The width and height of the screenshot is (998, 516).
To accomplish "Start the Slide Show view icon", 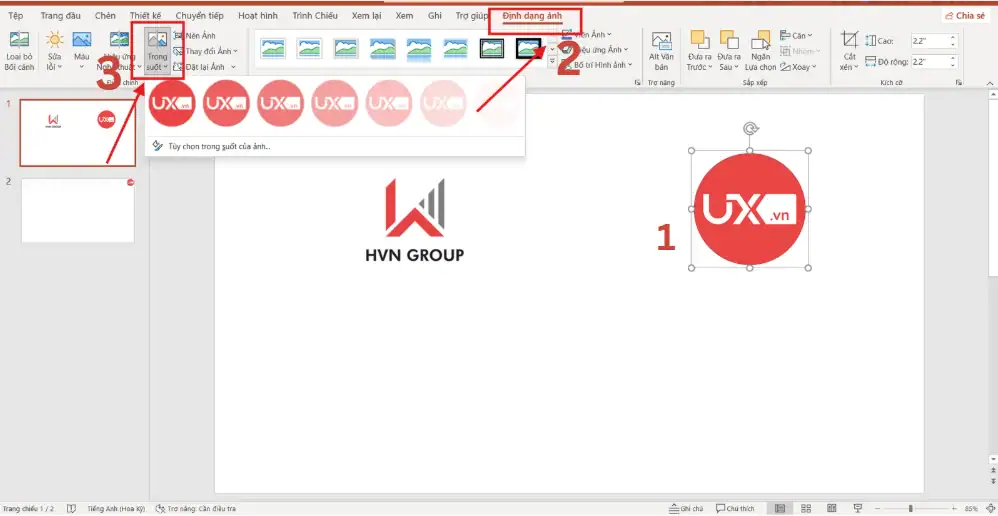I will pyautogui.click(x=858, y=508).
